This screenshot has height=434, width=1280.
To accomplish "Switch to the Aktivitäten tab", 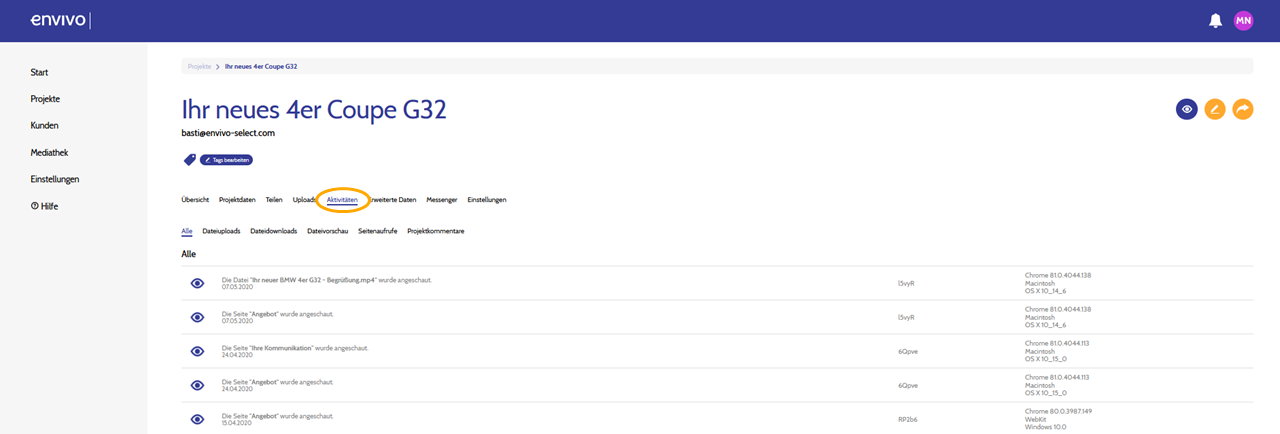I will 342,200.
